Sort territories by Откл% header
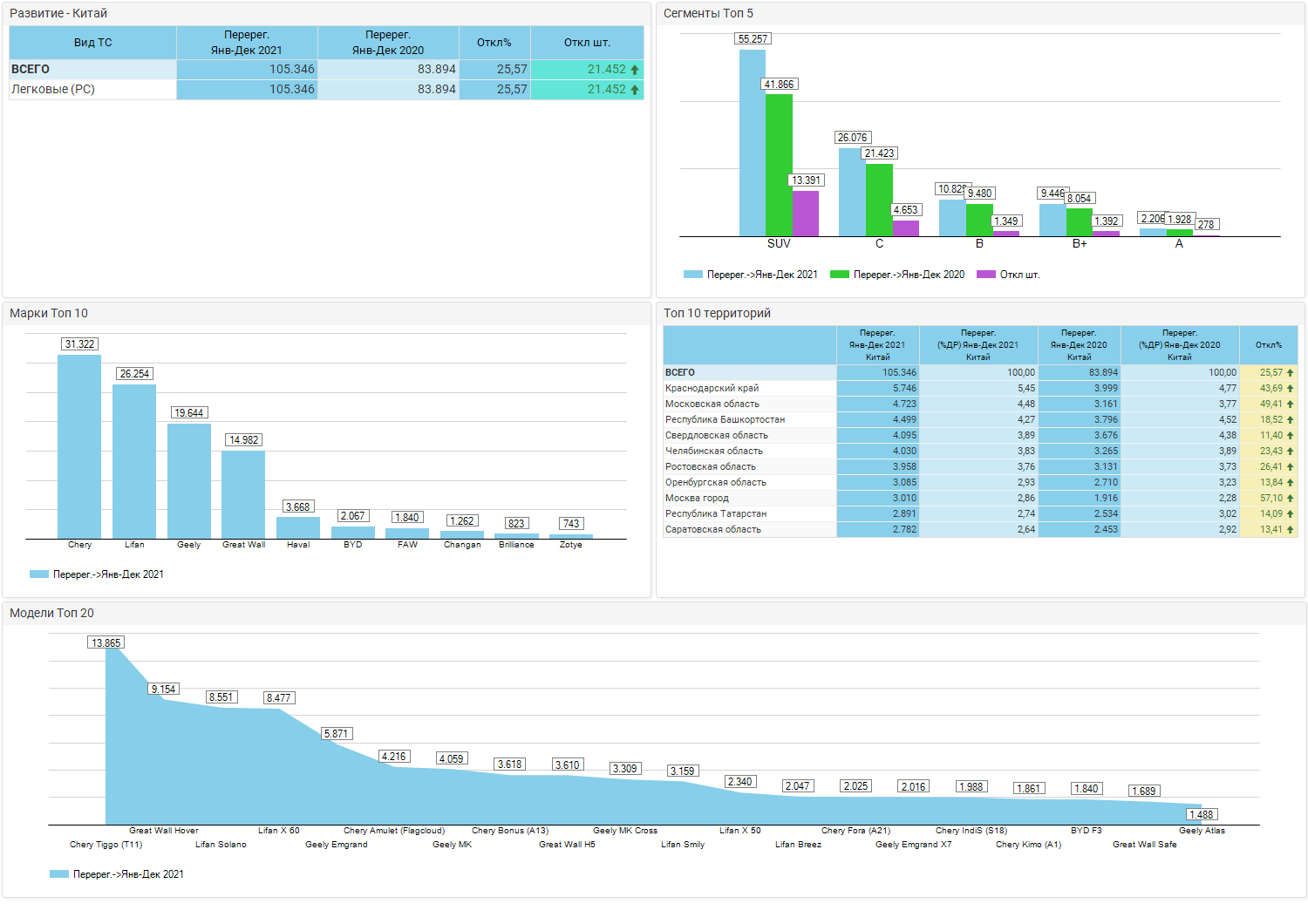 (1269, 345)
